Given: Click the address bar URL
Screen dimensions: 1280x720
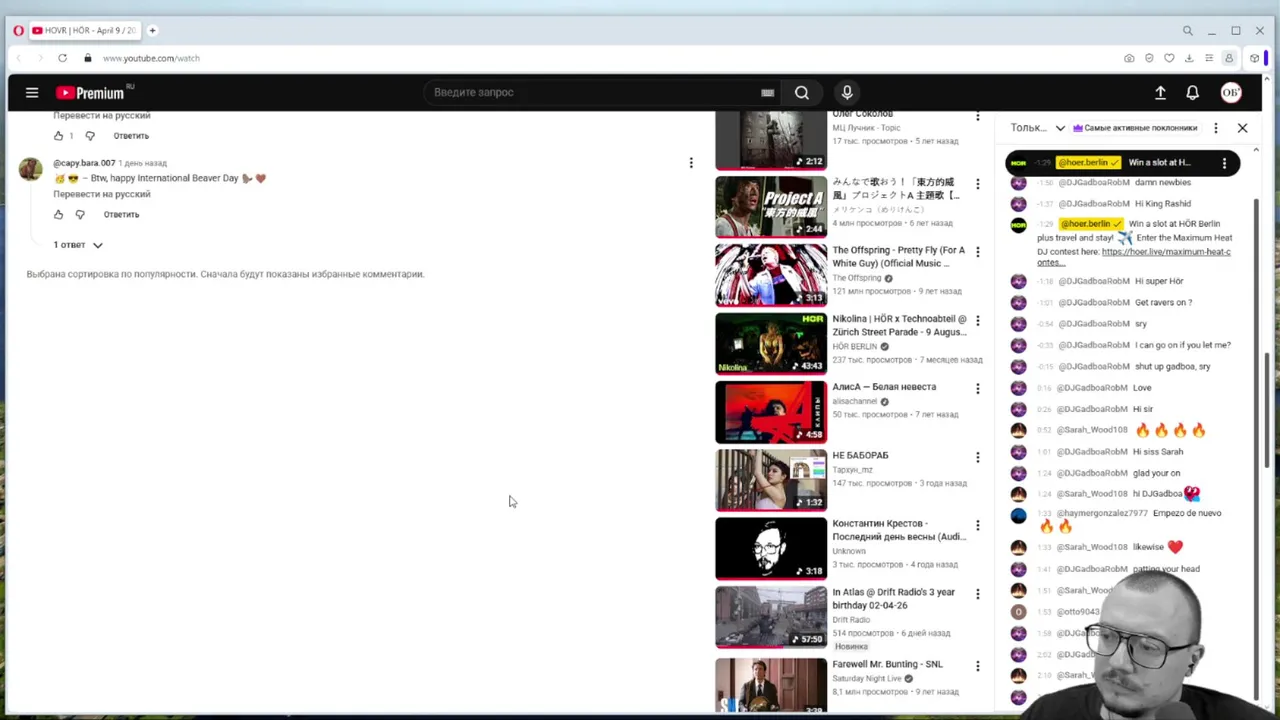Looking at the screenshot, I should [151, 58].
